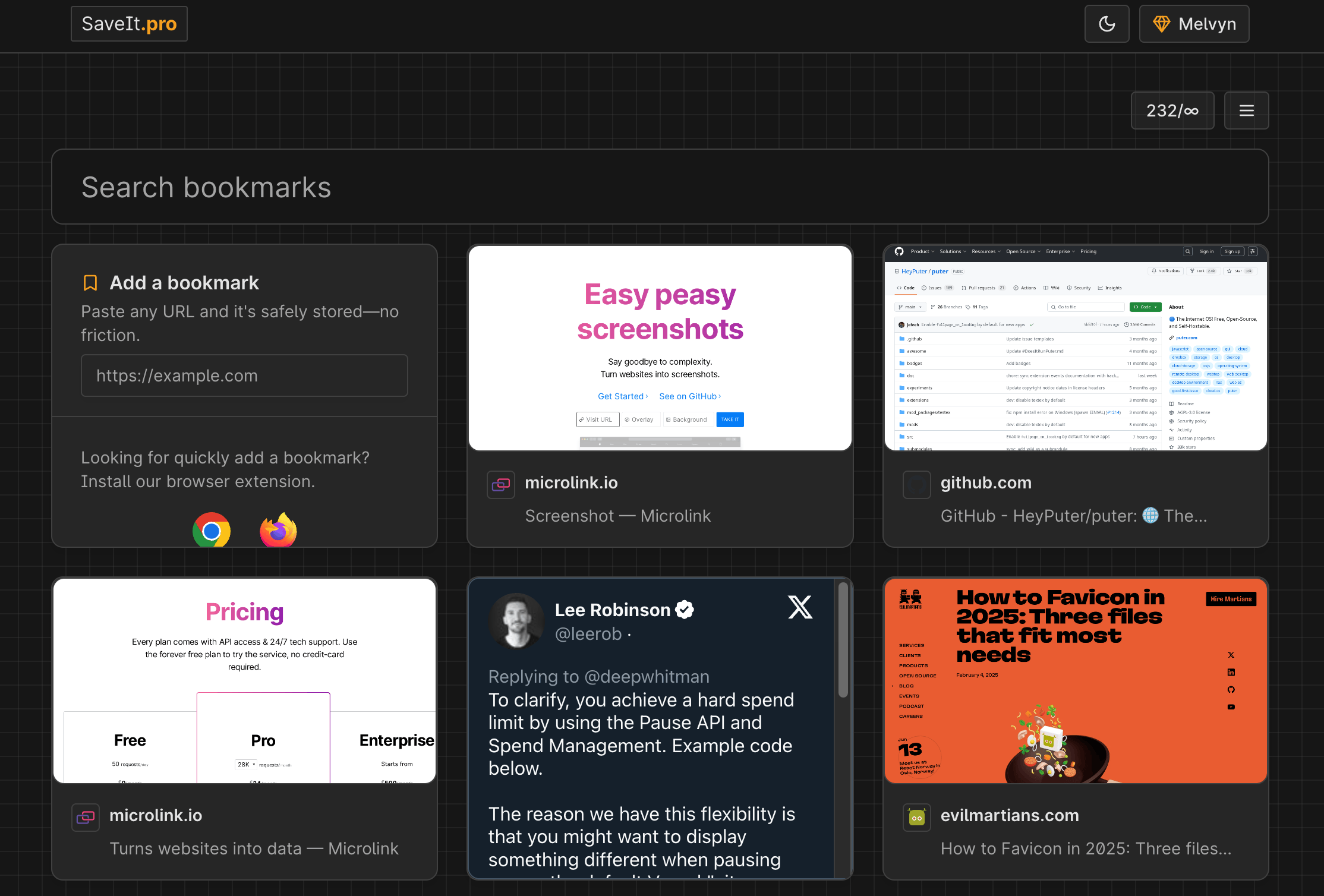Click the evilmartians.com bookmark title
The image size is (1324, 896).
click(x=1010, y=815)
